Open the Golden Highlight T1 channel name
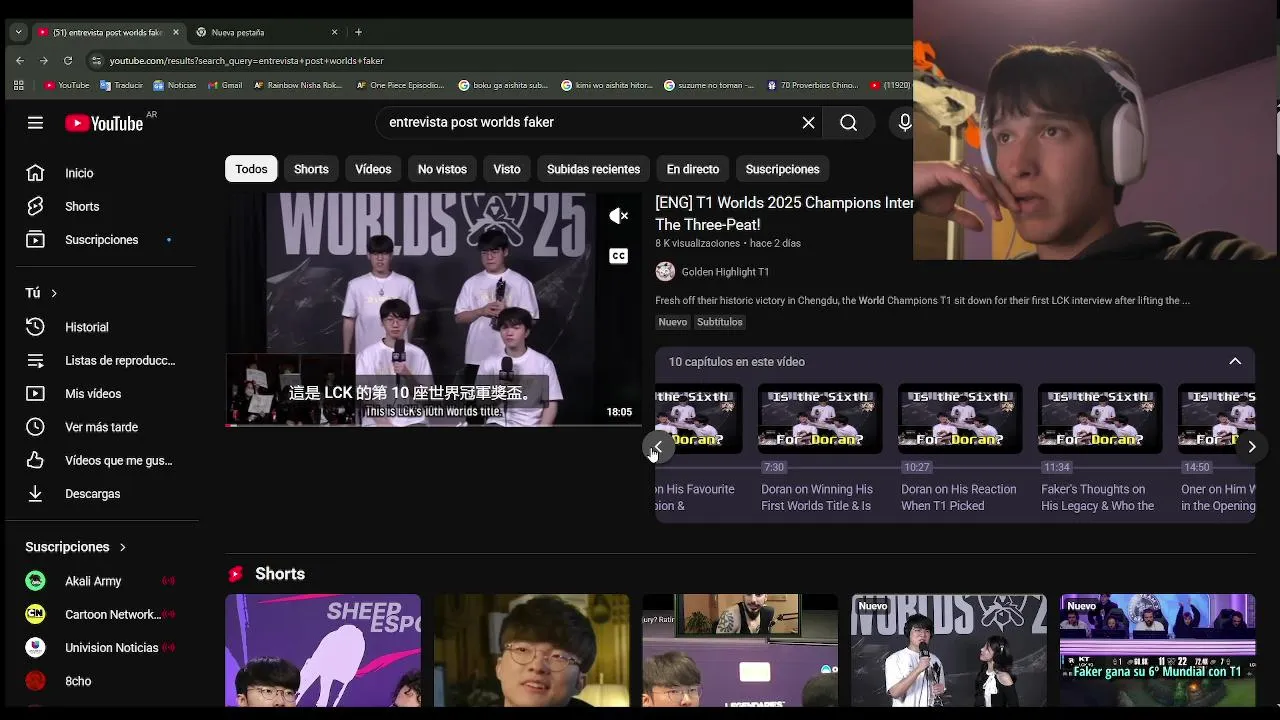This screenshot has width=1280, height=720. 725,272
